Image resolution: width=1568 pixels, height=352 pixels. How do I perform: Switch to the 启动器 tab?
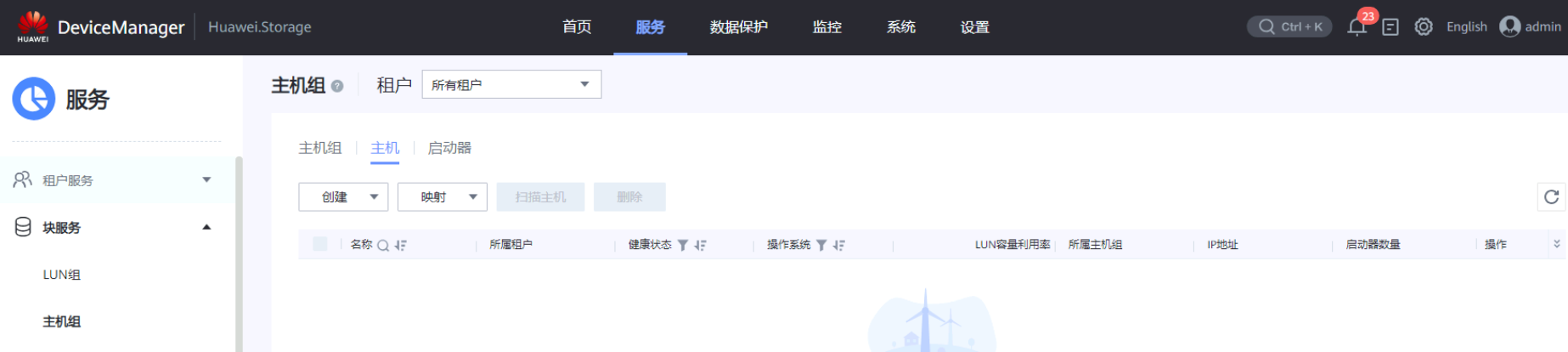click(449, 148)
